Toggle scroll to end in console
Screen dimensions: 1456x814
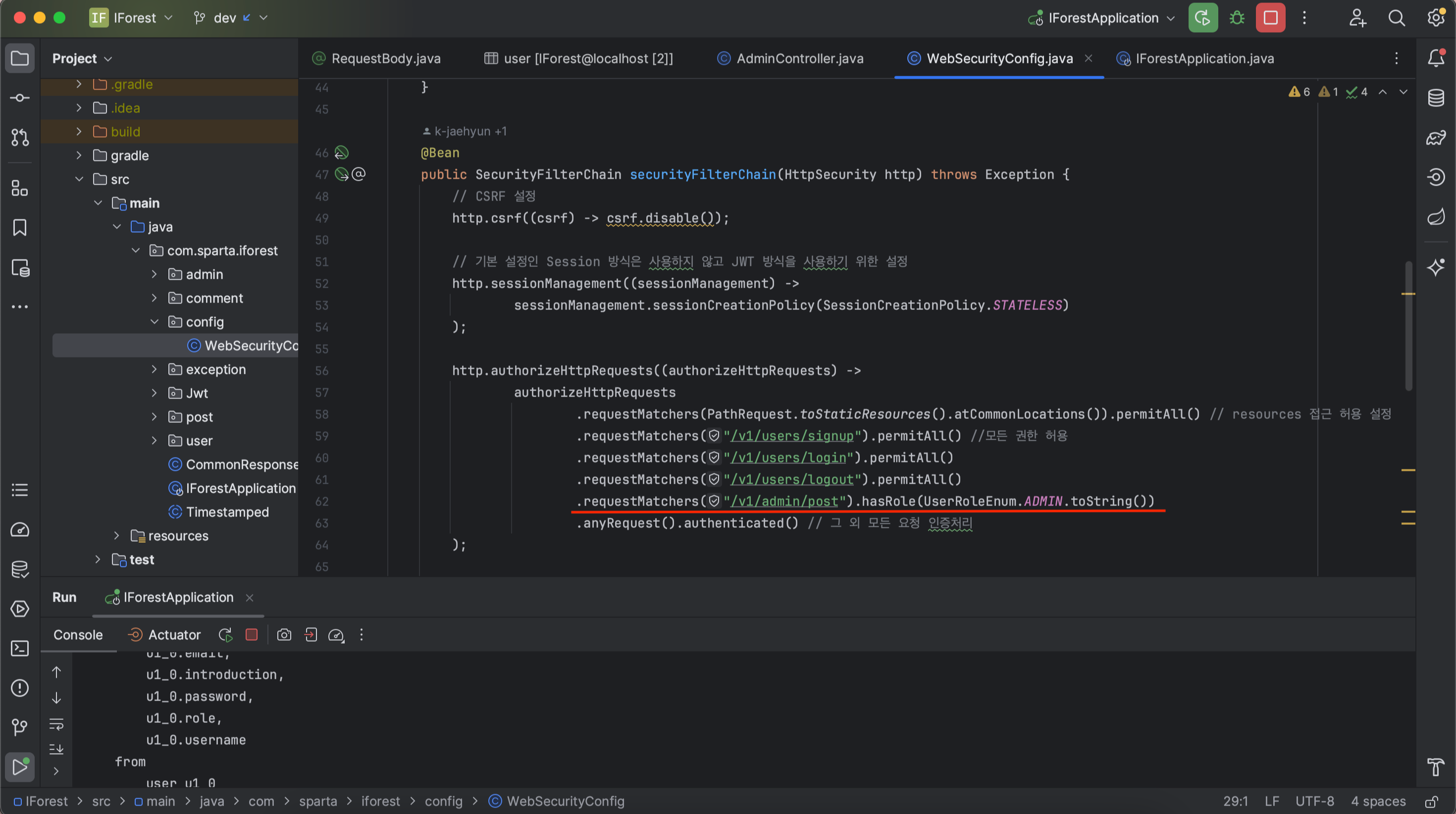56,749
